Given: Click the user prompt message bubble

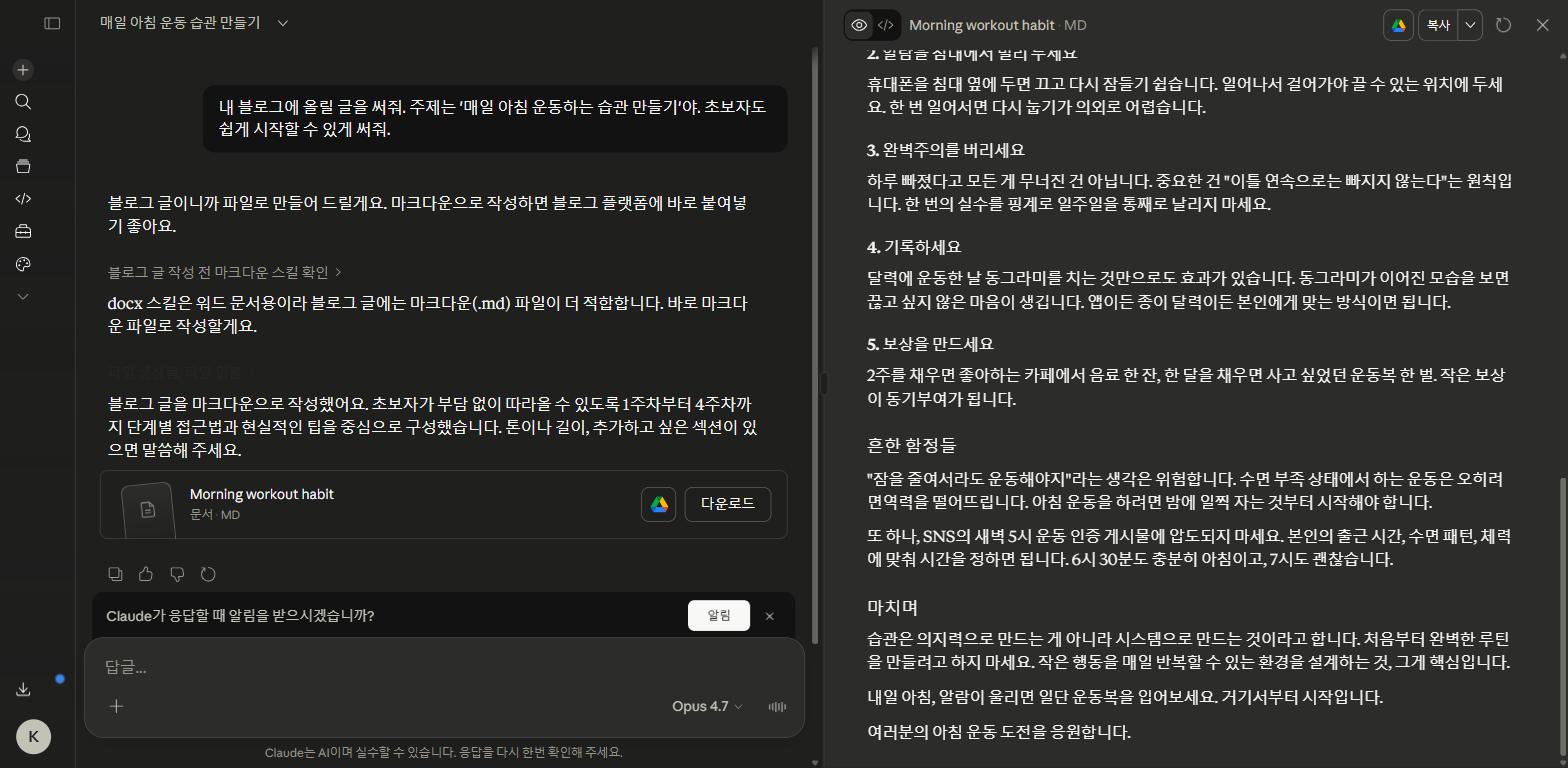Looking at the screenshot, I should coord(495,118).
